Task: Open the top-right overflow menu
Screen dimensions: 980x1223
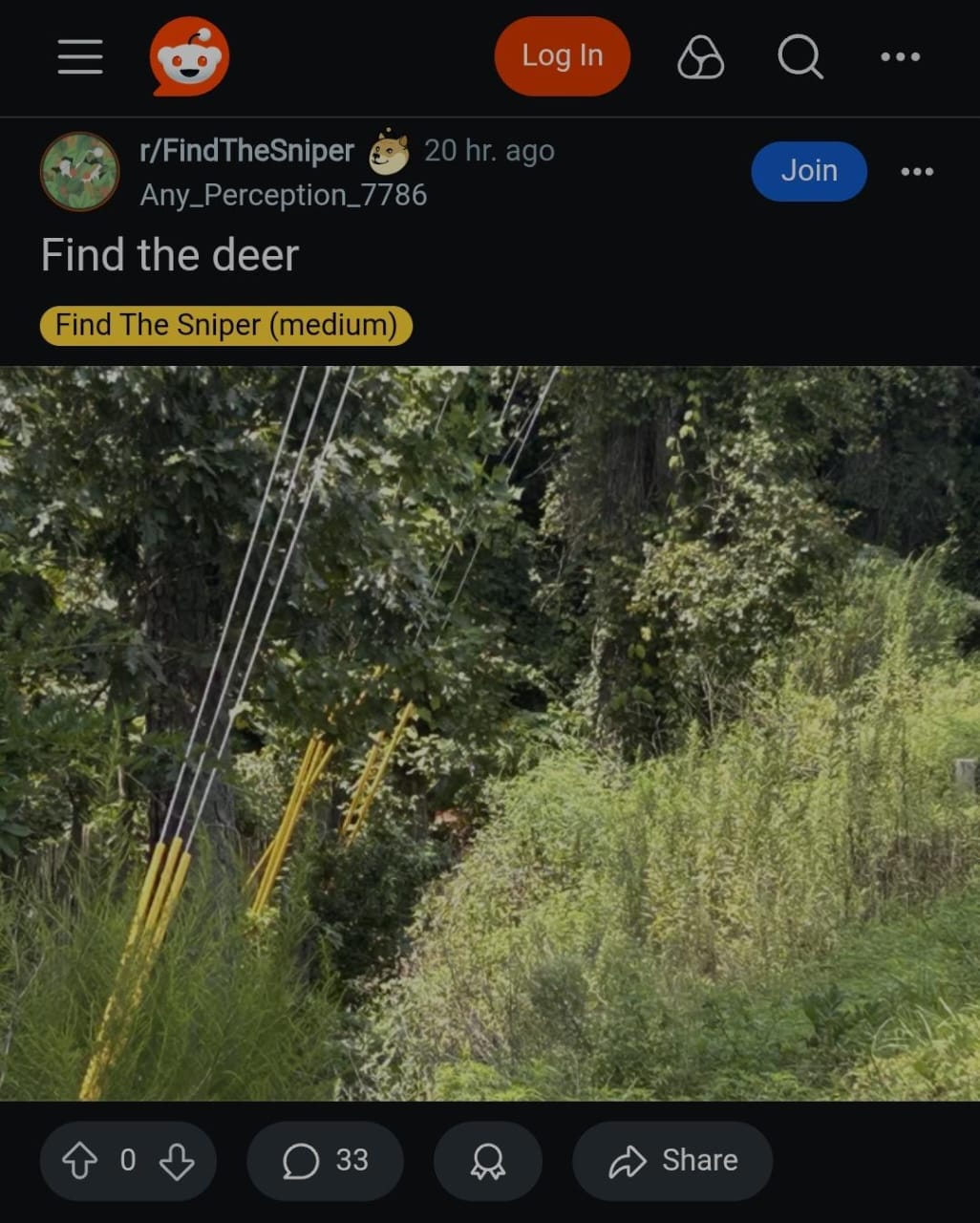Action: tap(899, 56)
